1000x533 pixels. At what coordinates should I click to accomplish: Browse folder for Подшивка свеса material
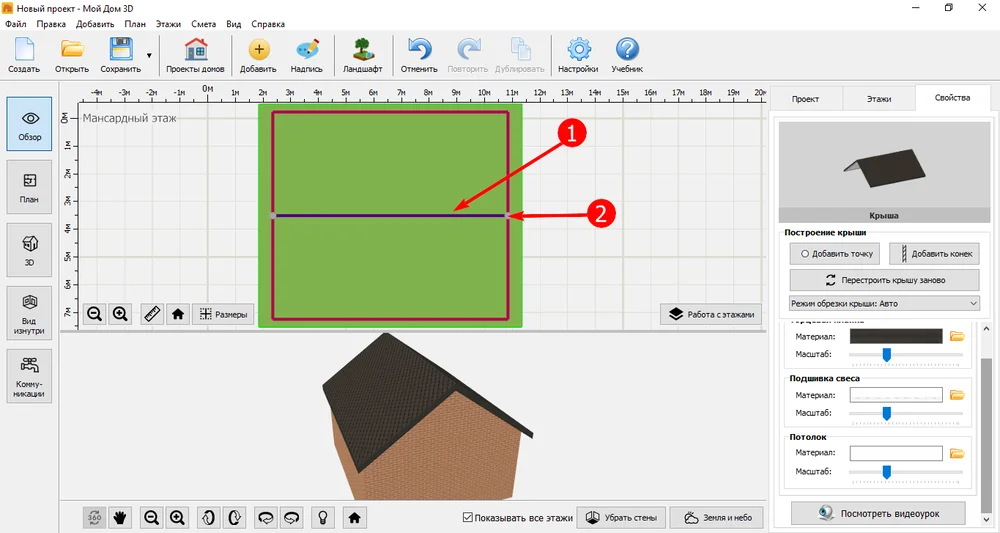[x=957, y=395]
